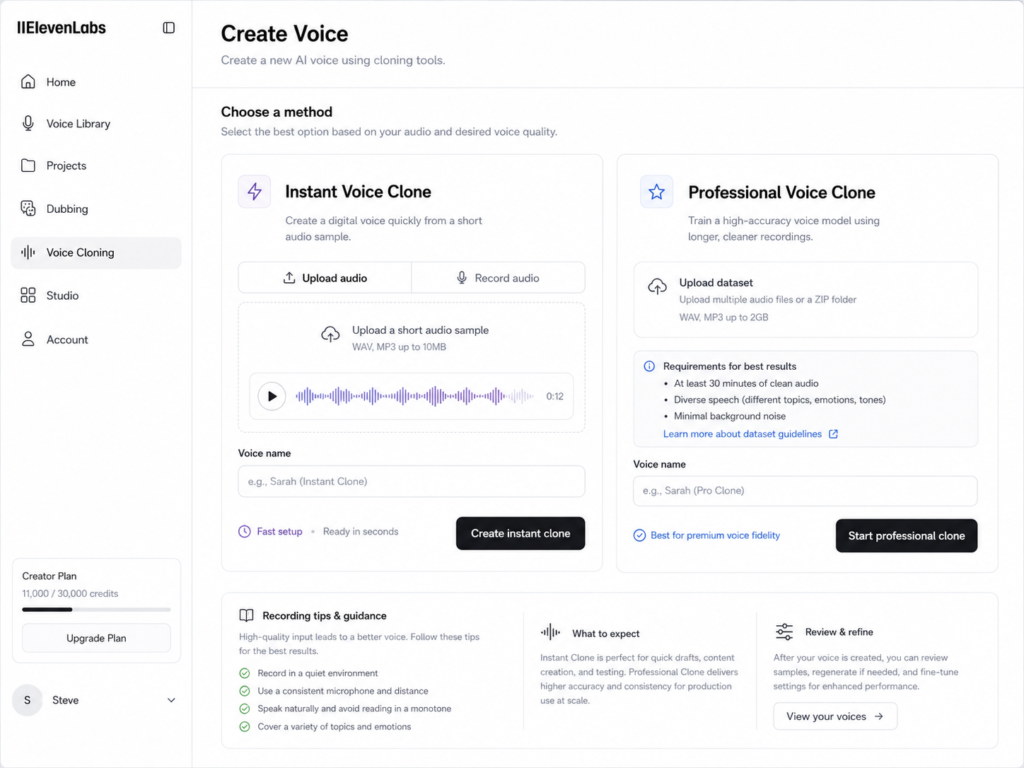Viewport: 1024px width, 768px height.
Task: Click the Professional Voice Clone star icon
Action: tap(656, 191)
